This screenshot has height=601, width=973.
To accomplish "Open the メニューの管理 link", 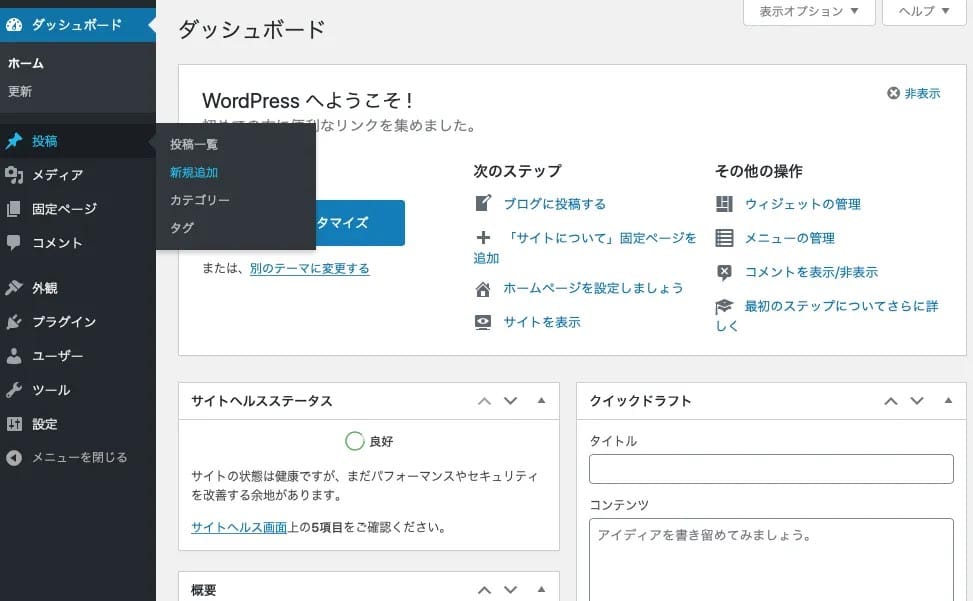I will point(789,238).
